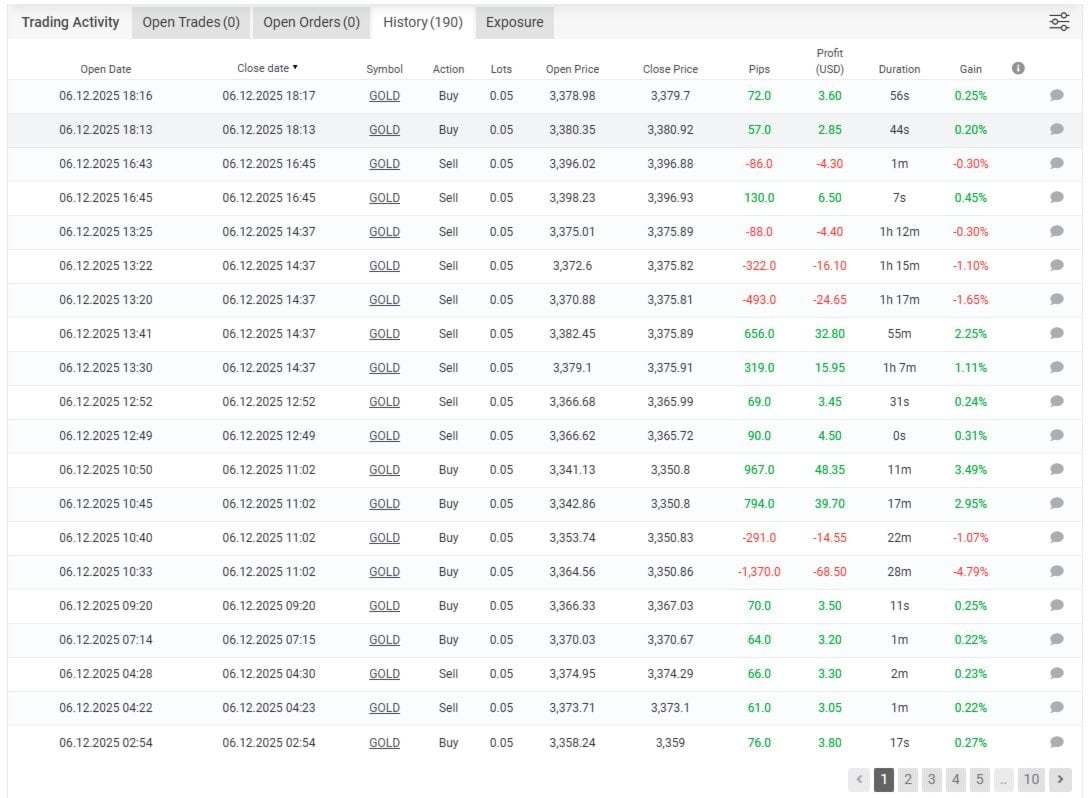Open the Exposure tab
The height and width of the screenshot is (798, 1089).
[x=515, y=22]
